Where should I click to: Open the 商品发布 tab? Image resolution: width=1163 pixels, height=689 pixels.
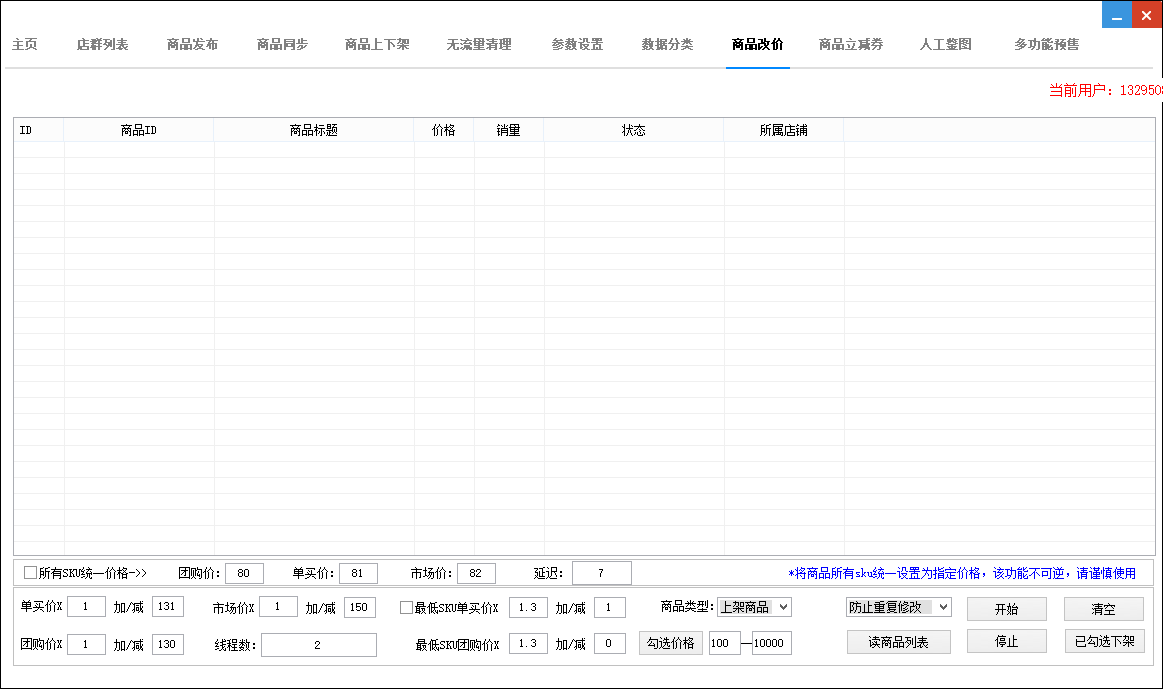tap(192, 45)
